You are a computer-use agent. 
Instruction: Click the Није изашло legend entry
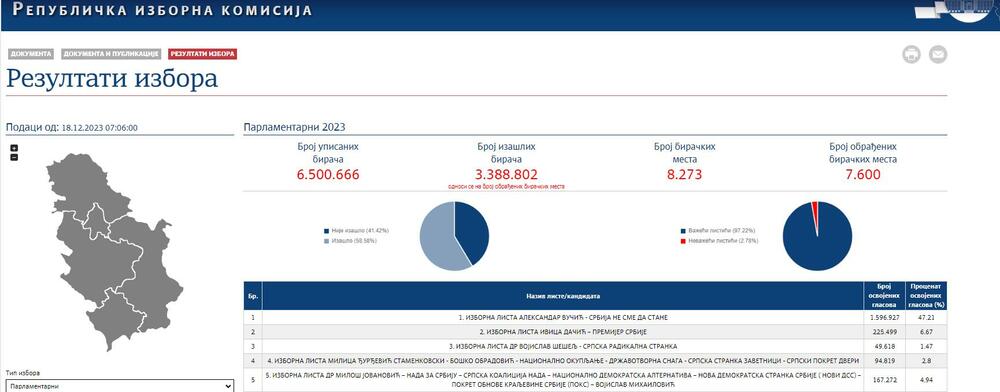tap(357, 230)
